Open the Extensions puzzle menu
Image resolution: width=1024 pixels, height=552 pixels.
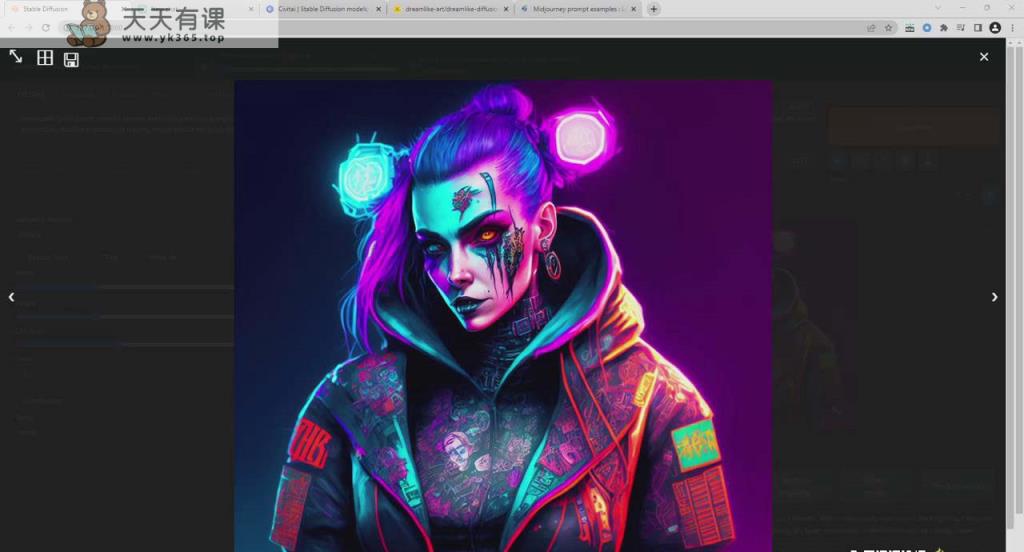point(944,27)
